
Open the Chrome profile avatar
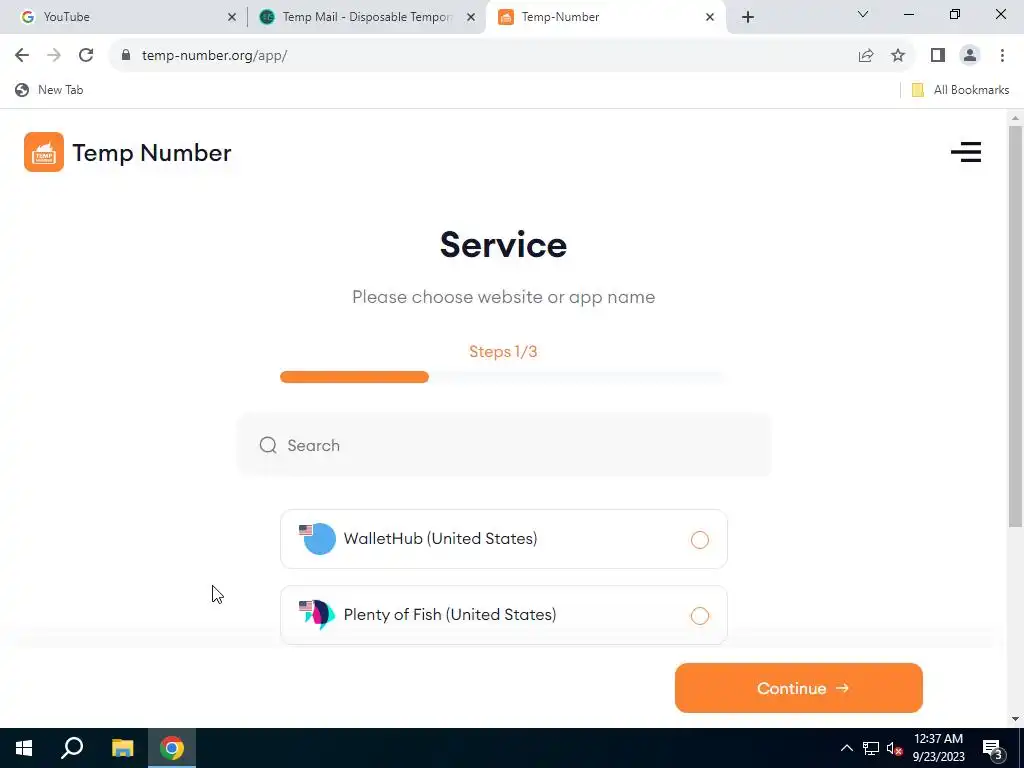970,56
